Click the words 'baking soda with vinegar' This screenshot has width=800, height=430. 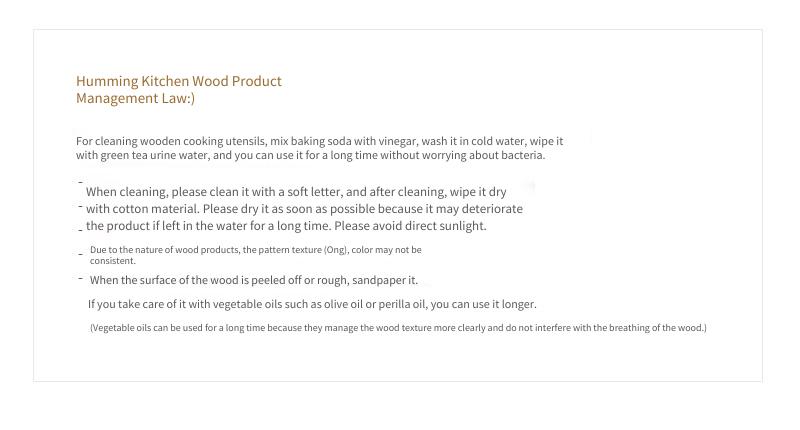[x=354, y=141]
